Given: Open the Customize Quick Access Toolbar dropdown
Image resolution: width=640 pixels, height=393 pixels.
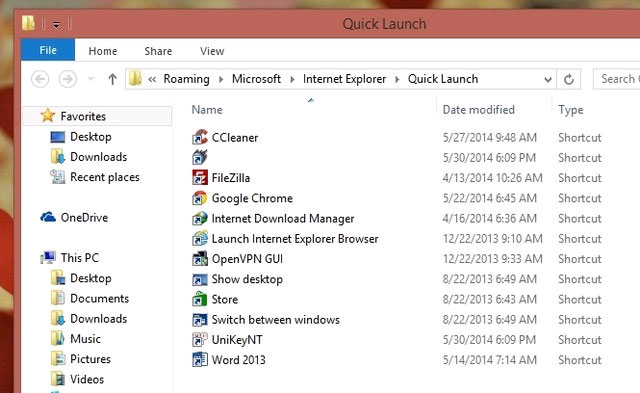Looking at the screenshot, I should pos(56,25).
